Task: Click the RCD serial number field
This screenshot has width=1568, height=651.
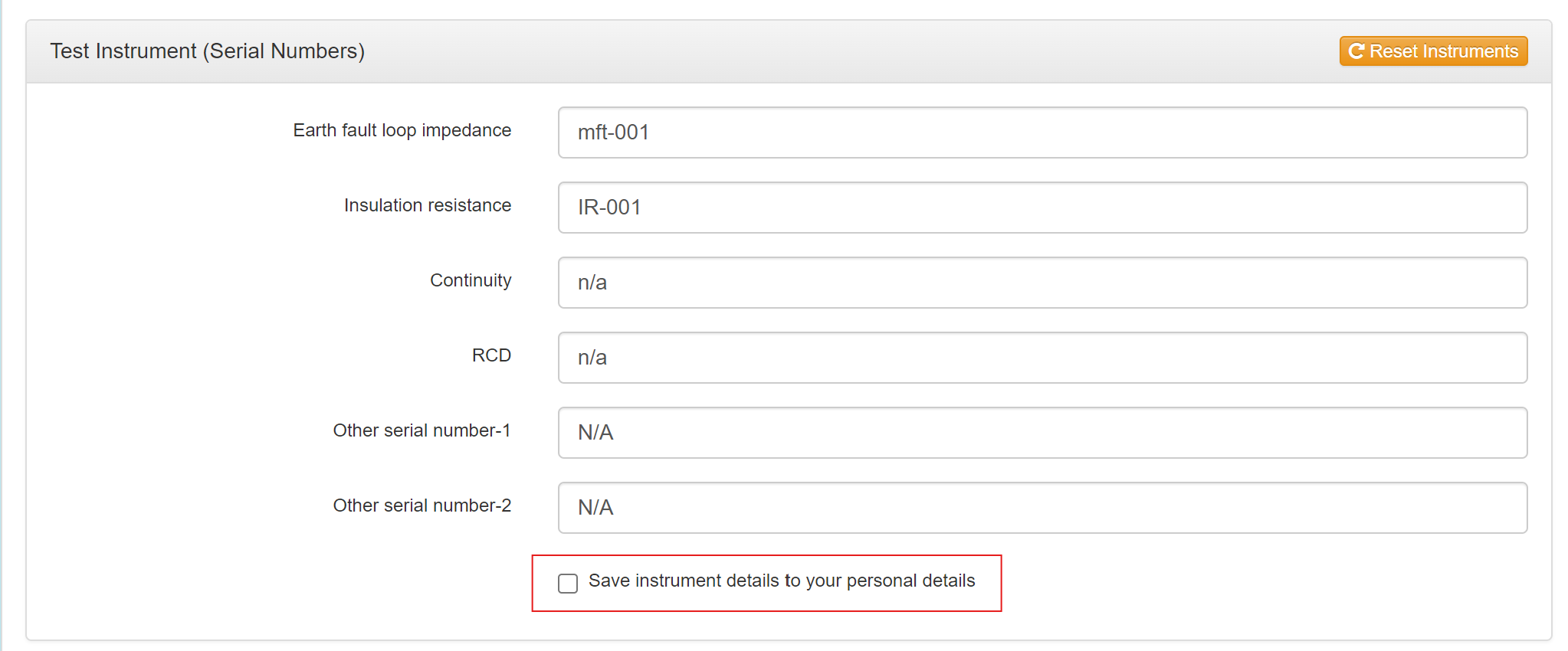Action: [1042, 358]
